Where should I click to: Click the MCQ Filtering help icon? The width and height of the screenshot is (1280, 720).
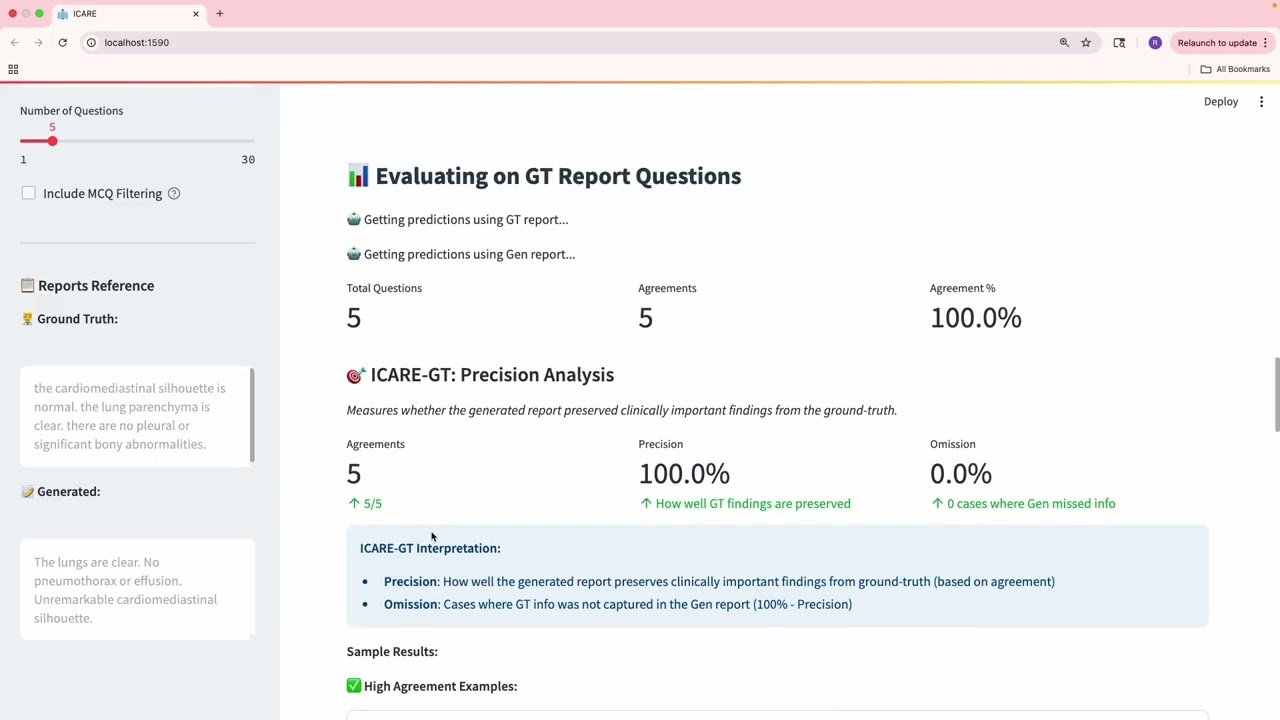174,194
